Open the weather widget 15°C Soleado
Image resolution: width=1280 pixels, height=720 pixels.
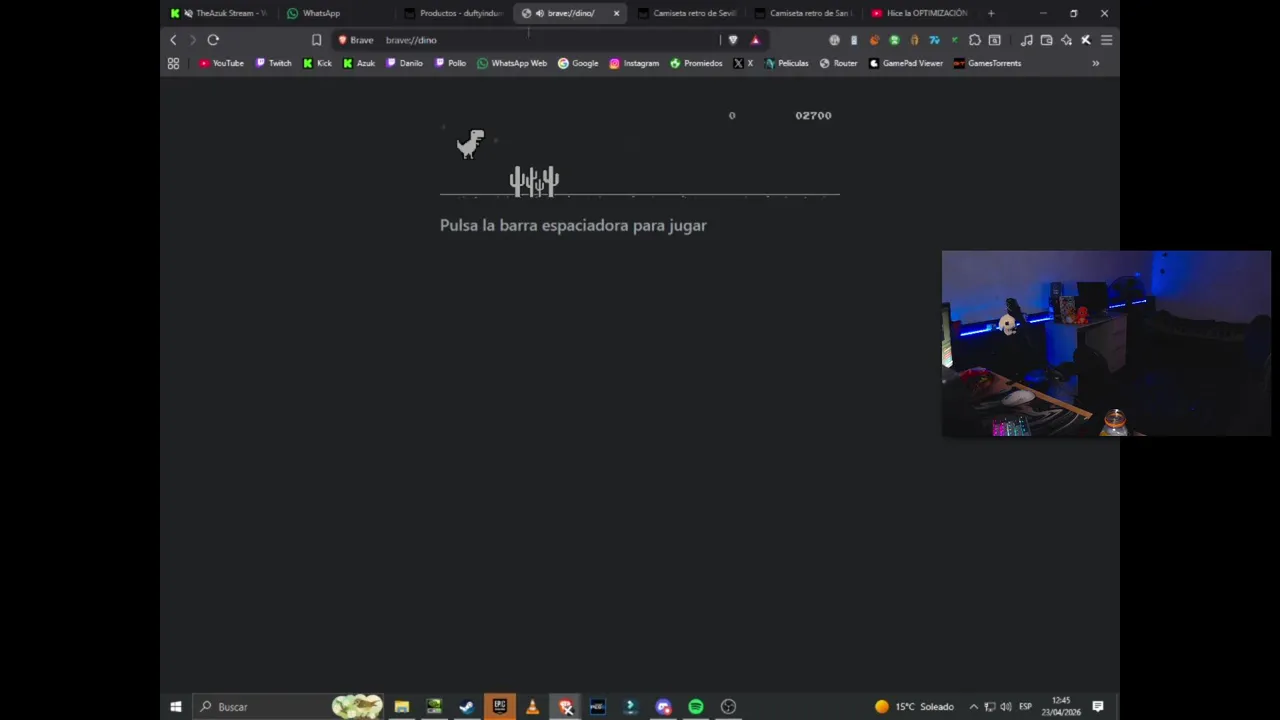[x=915, y=707]
